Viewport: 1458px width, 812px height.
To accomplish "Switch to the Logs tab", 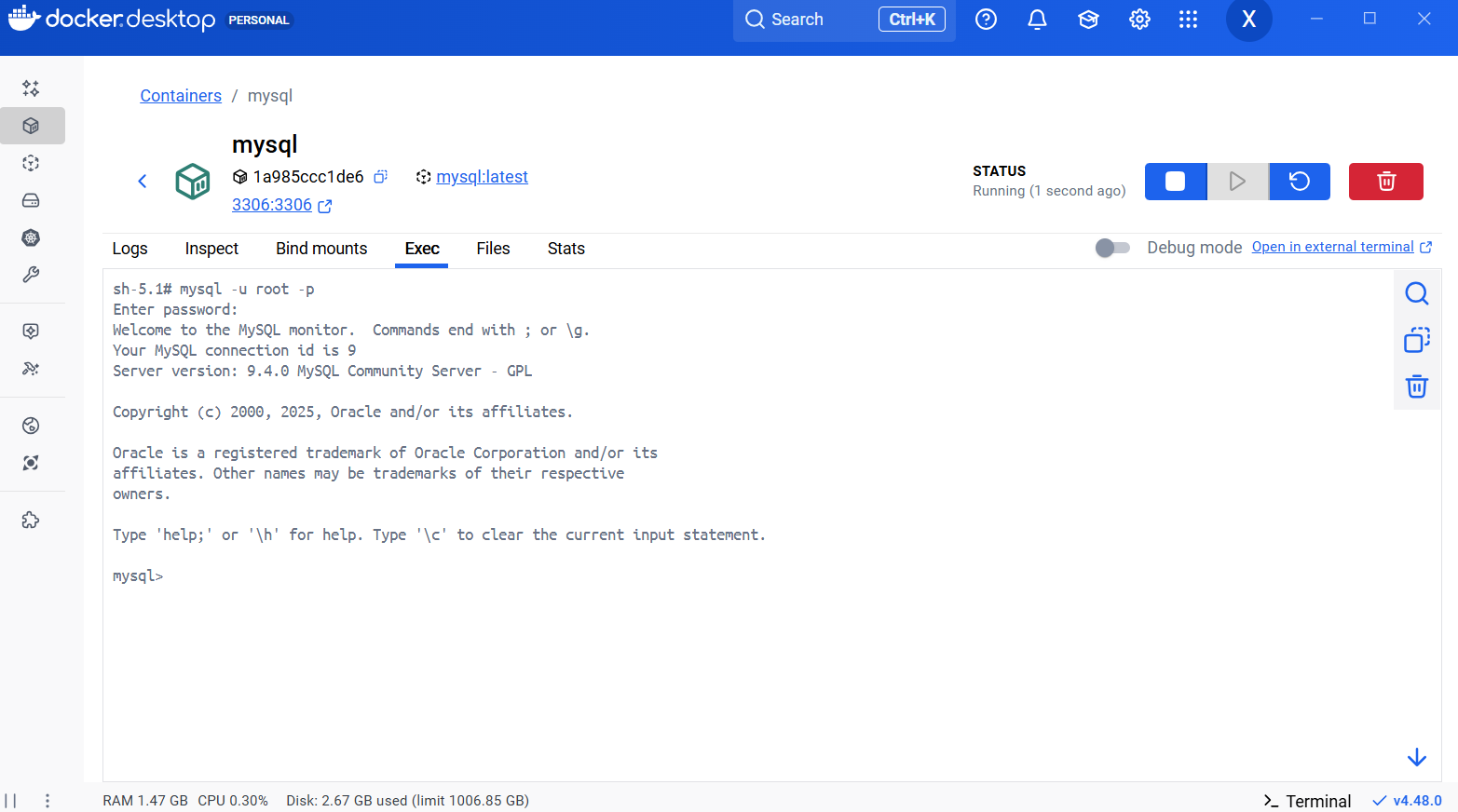I will coord(129,249).
